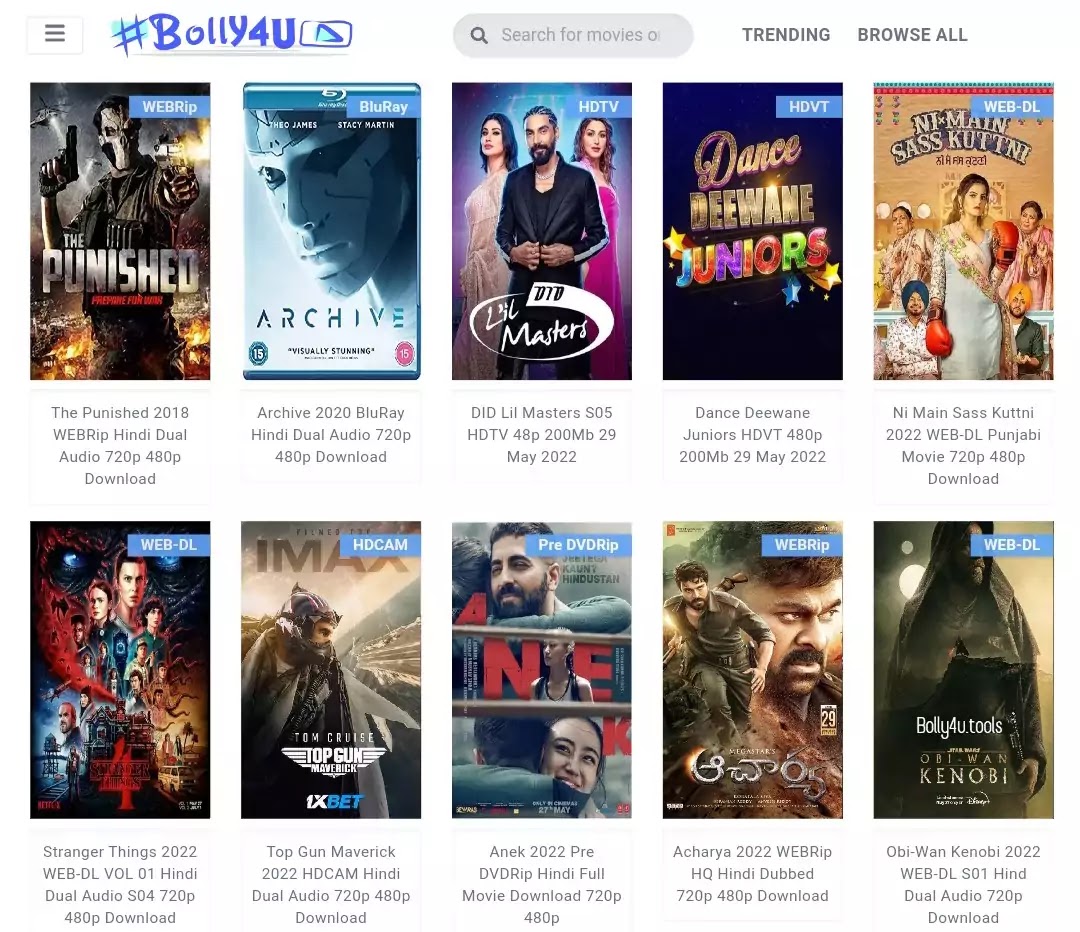The image size is (1080, 932).
Task: Open the Obi-Wan Kenobi poster
Action: pos(963,670)
